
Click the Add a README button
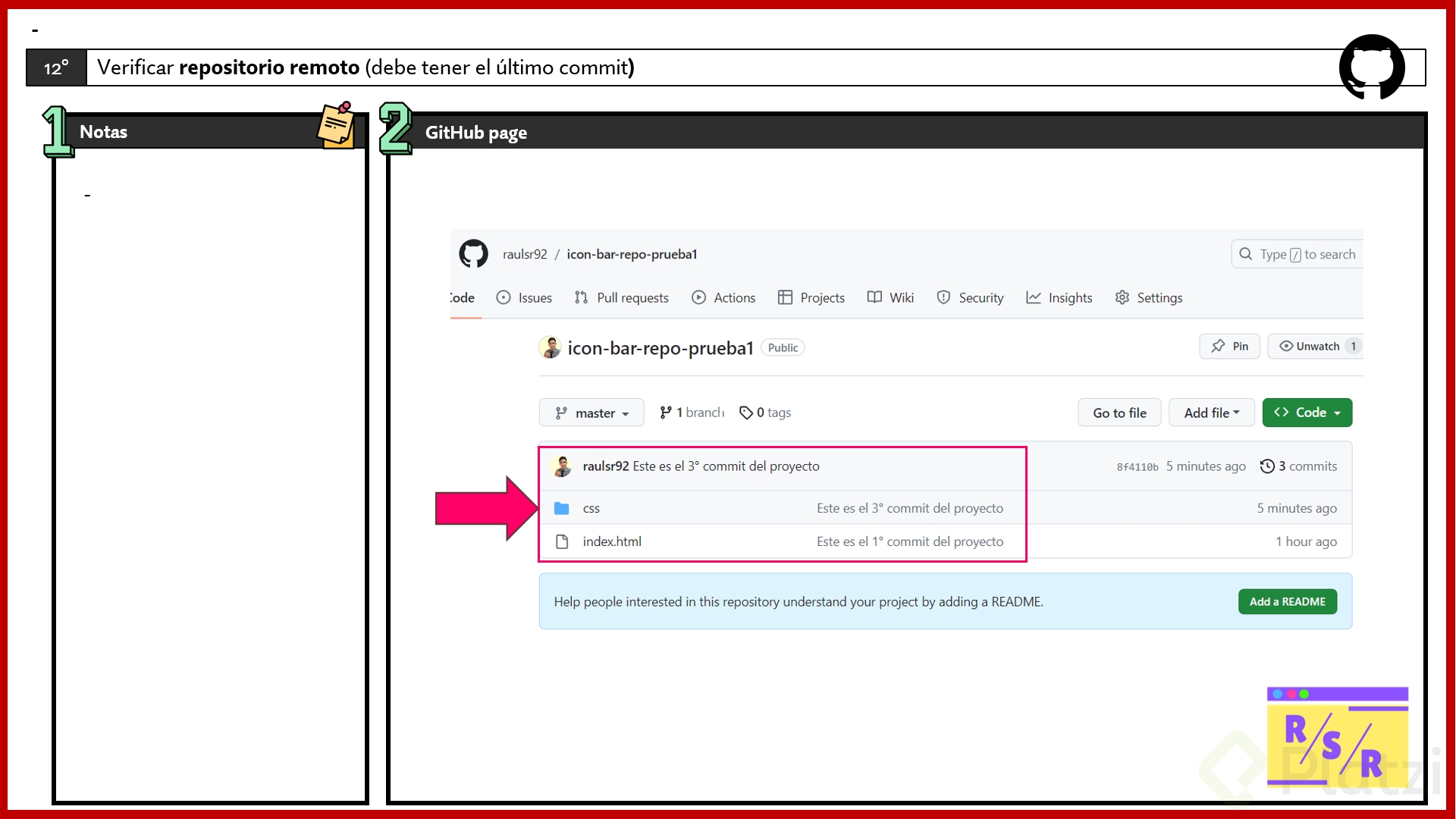tap(1288, 601)
